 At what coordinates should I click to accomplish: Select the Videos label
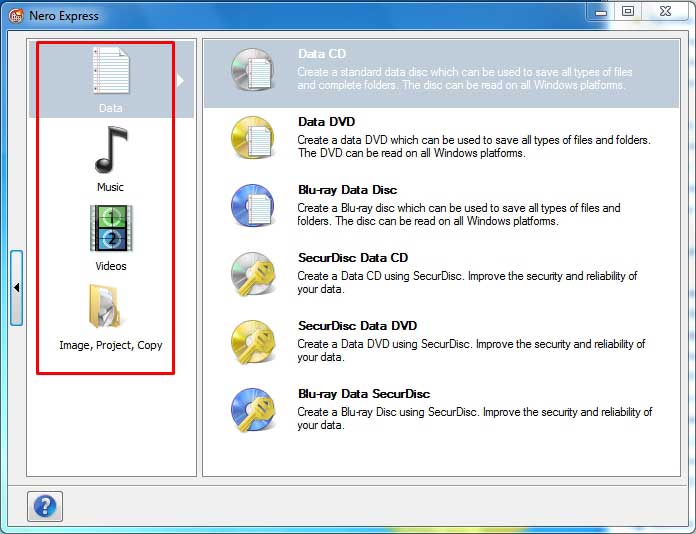[x=111, y=266]
